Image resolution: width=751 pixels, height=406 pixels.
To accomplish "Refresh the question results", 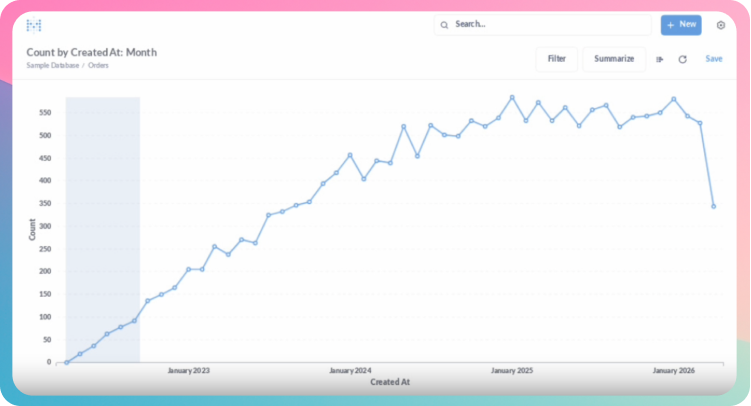I will coord(683,59).
